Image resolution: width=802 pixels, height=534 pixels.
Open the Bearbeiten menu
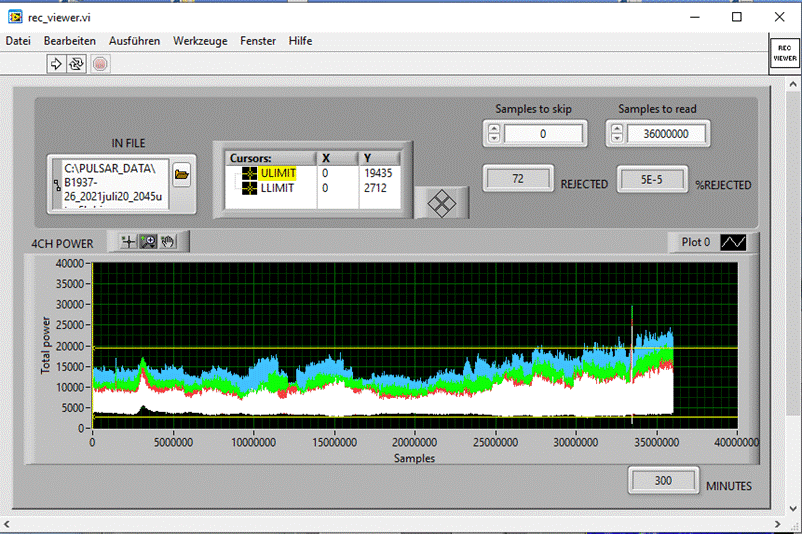tap(70, 41)
